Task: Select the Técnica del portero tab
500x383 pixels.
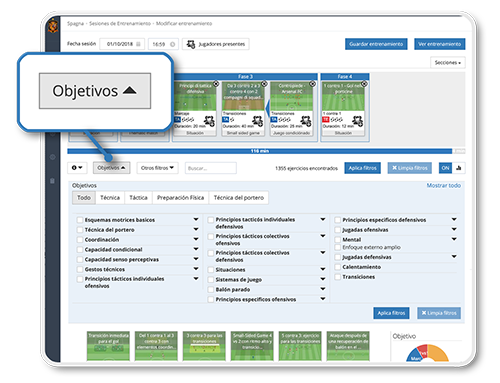Action: click(x=239, y=198)
